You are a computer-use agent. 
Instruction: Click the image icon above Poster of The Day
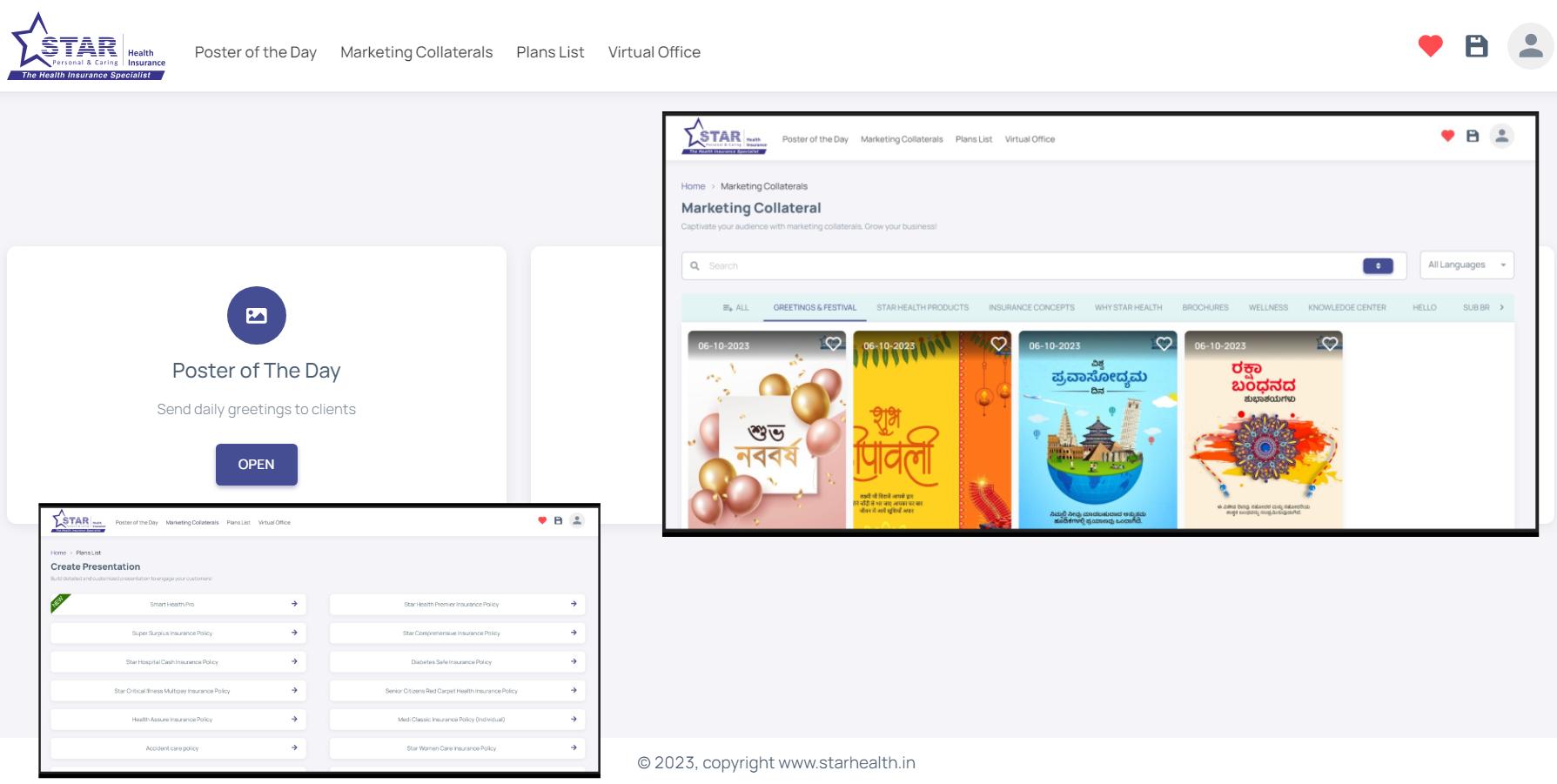[257, 315]
